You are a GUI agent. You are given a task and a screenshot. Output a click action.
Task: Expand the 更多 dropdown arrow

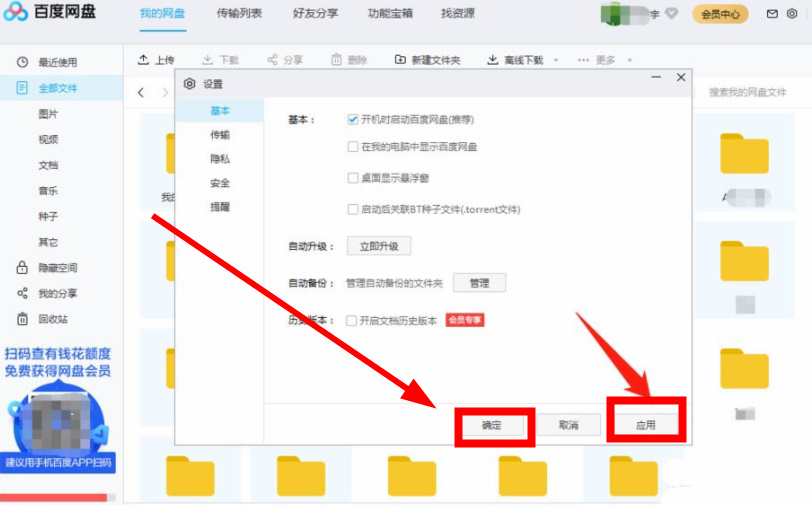click(x=630, y=60)
